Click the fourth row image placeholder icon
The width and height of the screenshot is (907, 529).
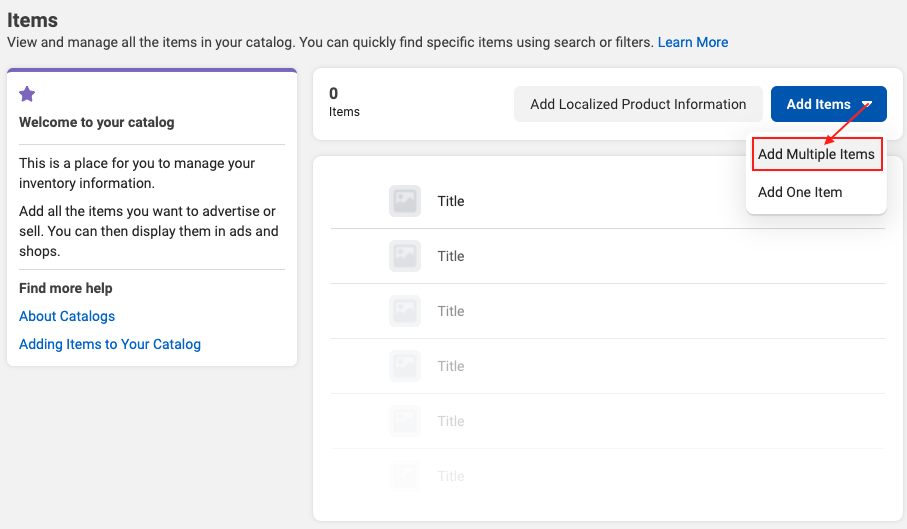[405, 366]
